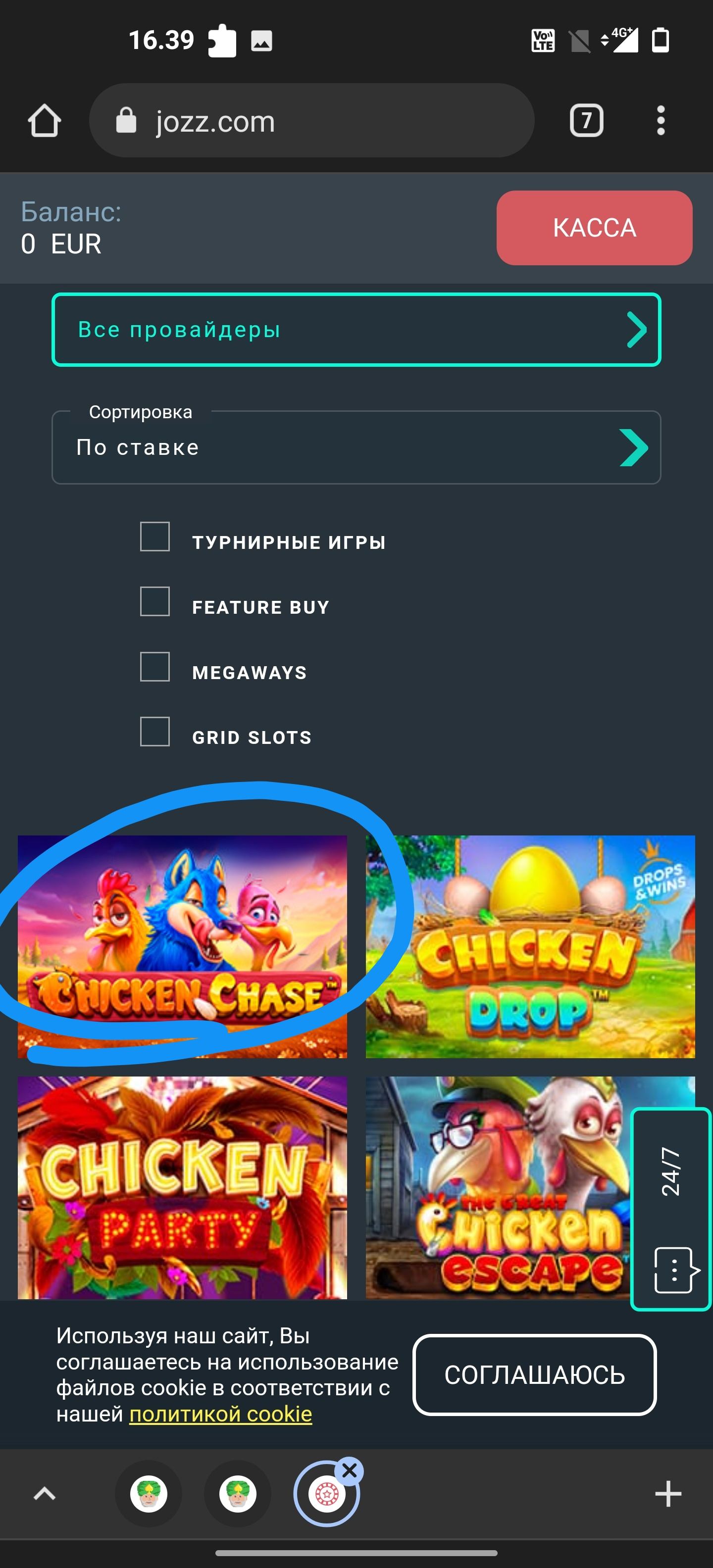Accept cookies with СОГЛАШАЮСЬ button

(535, 1375)
